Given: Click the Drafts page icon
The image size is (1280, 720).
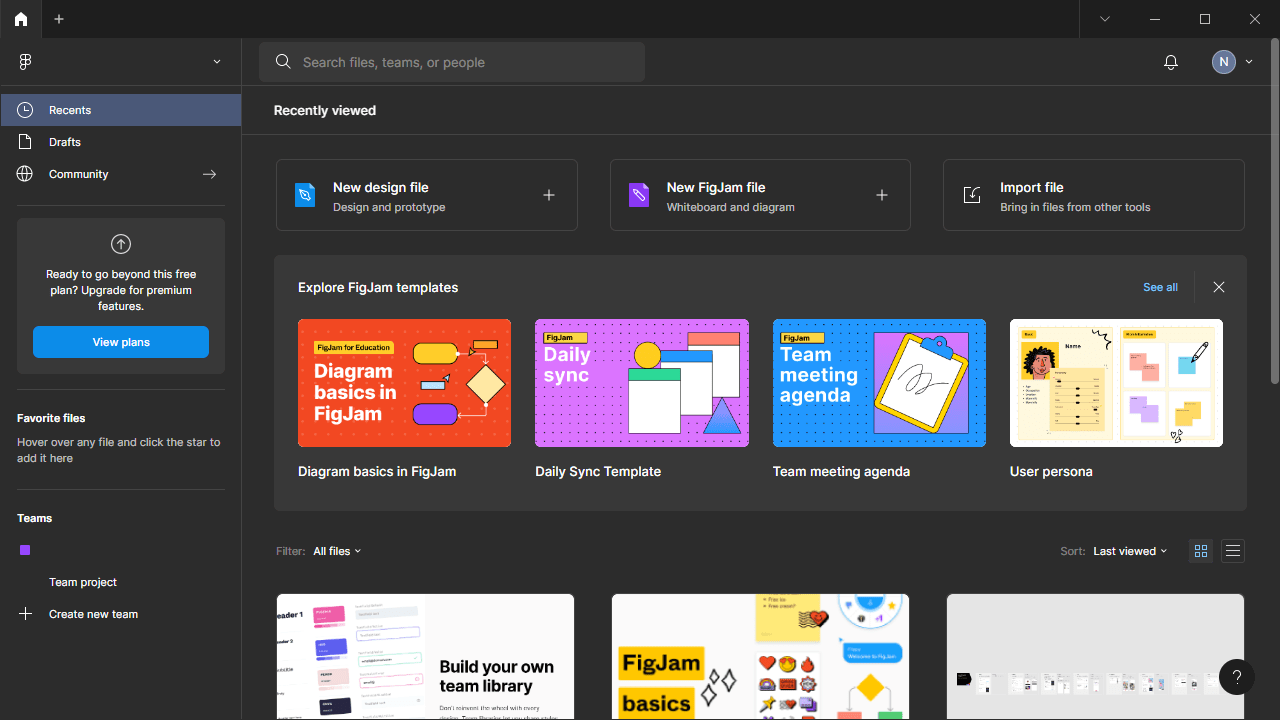Looking at the screenshot, I should pos(25,142).
